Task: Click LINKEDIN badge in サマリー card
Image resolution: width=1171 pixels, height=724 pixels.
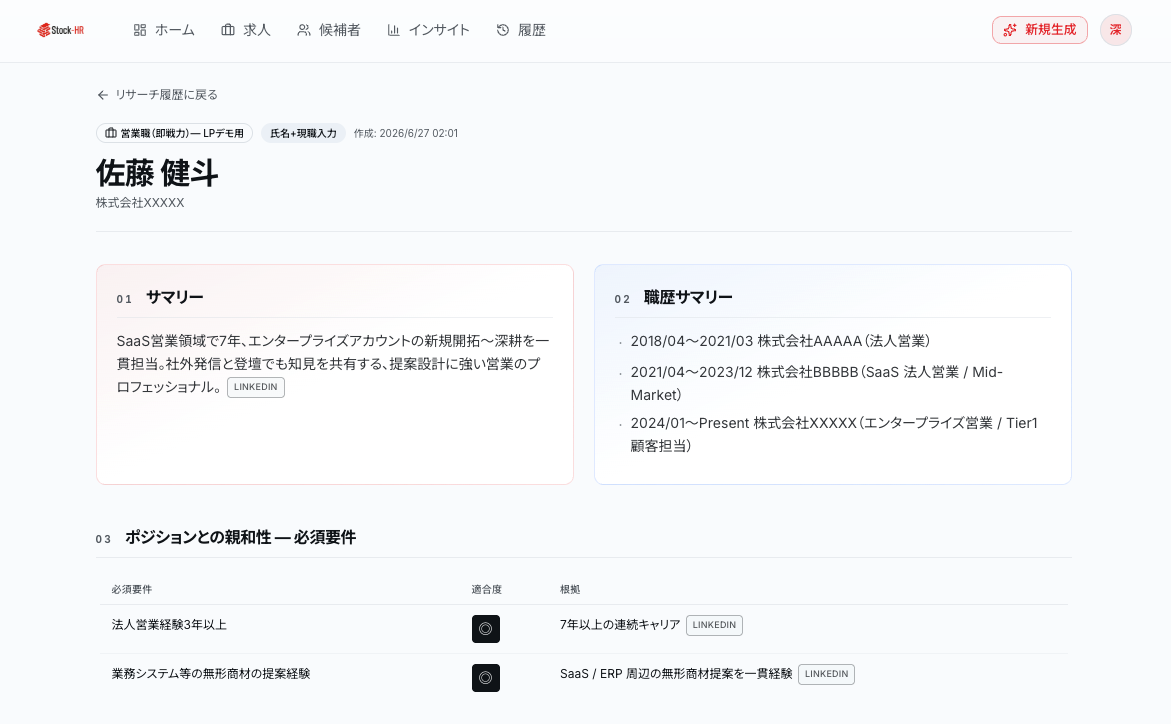Action: point(255,387)
